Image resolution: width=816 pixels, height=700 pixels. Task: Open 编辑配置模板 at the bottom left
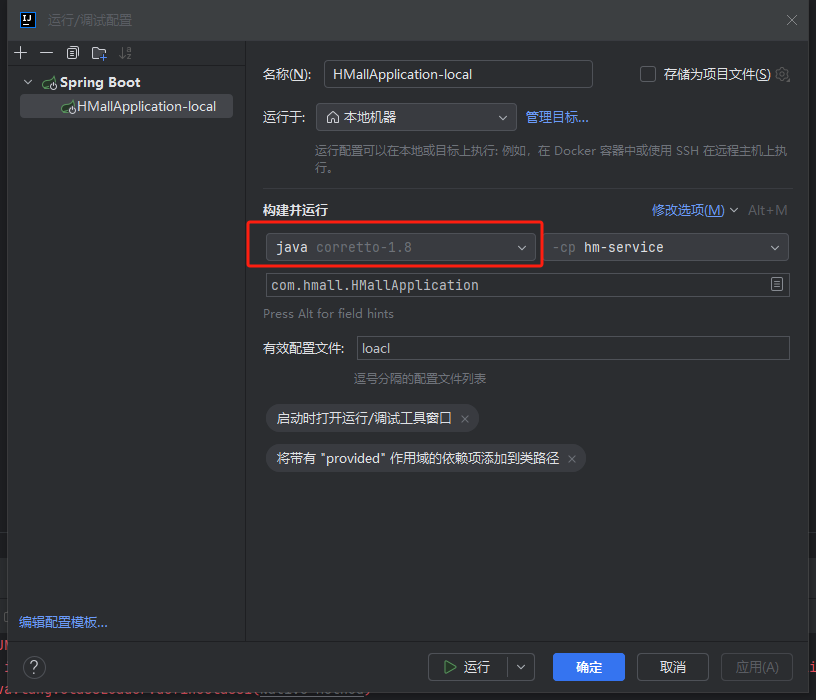[63, 621]
